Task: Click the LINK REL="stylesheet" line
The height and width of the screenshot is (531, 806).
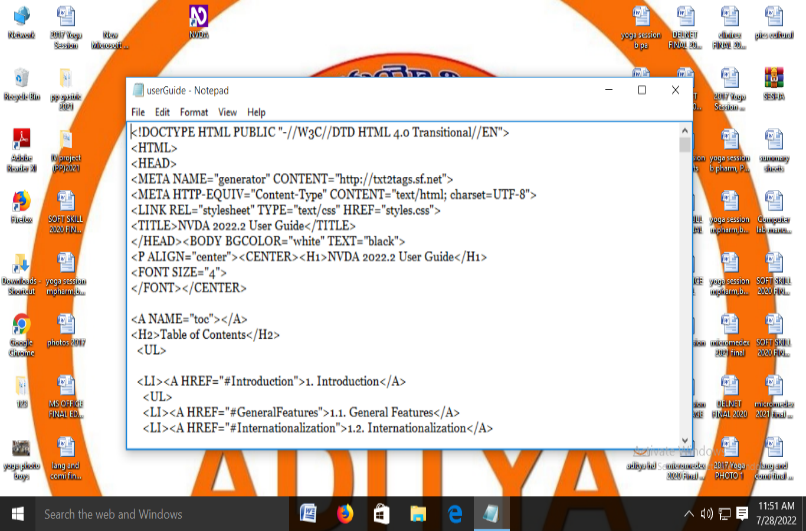Action: [286, 210]
